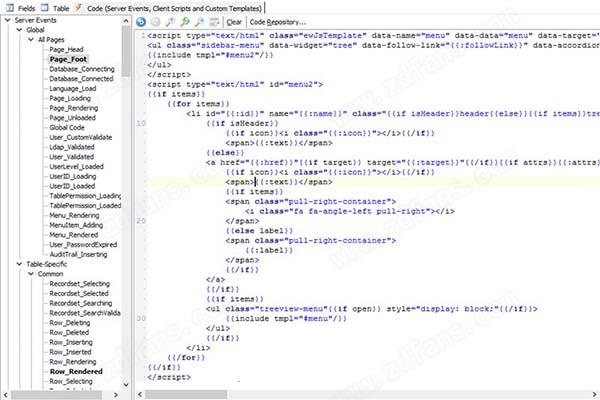This screenshot has width=600, height=400.
Task: Select the User_PasswordExpired event
Action: tap(83, 245)
